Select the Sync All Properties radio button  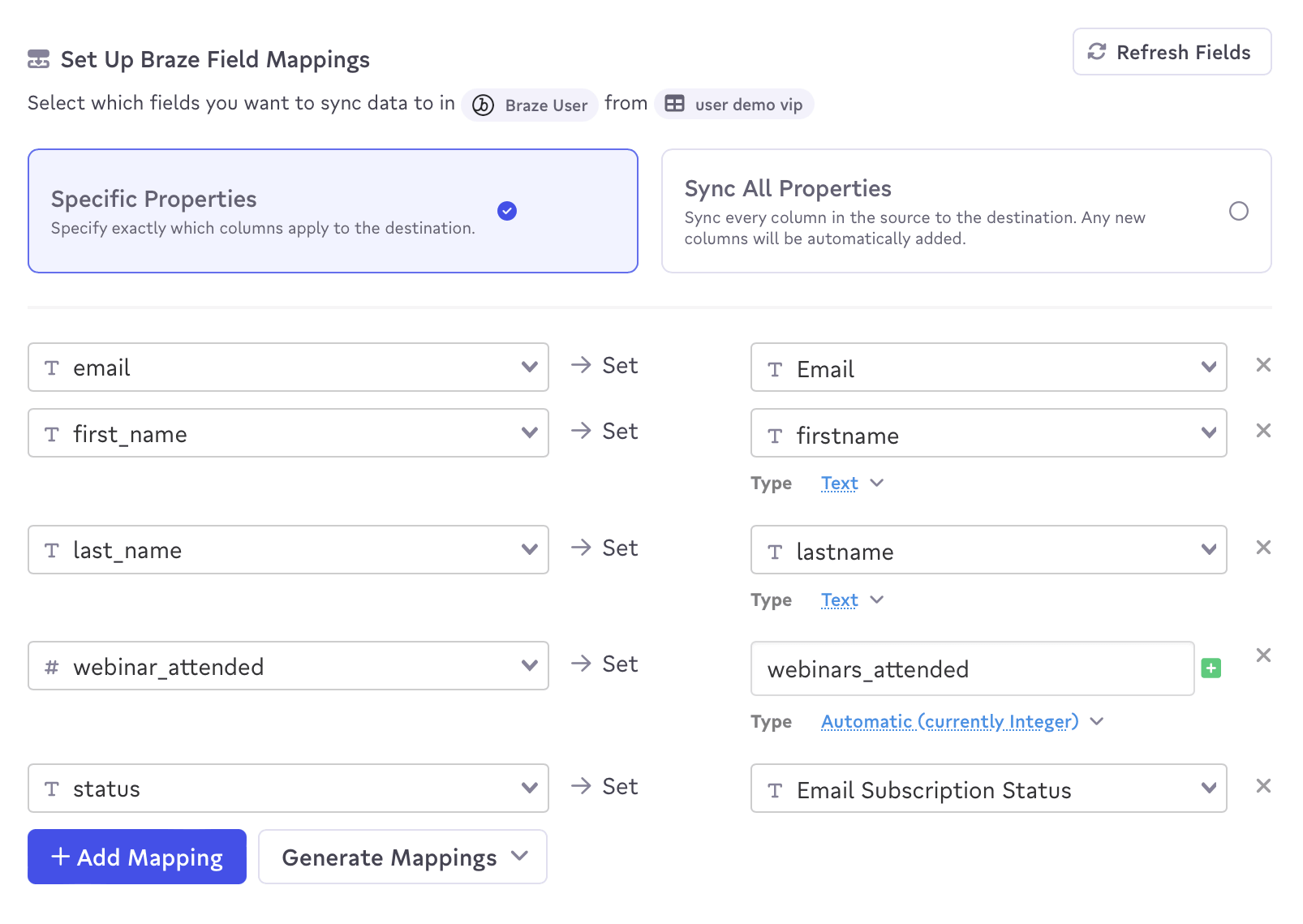[x=1238, y=211]
